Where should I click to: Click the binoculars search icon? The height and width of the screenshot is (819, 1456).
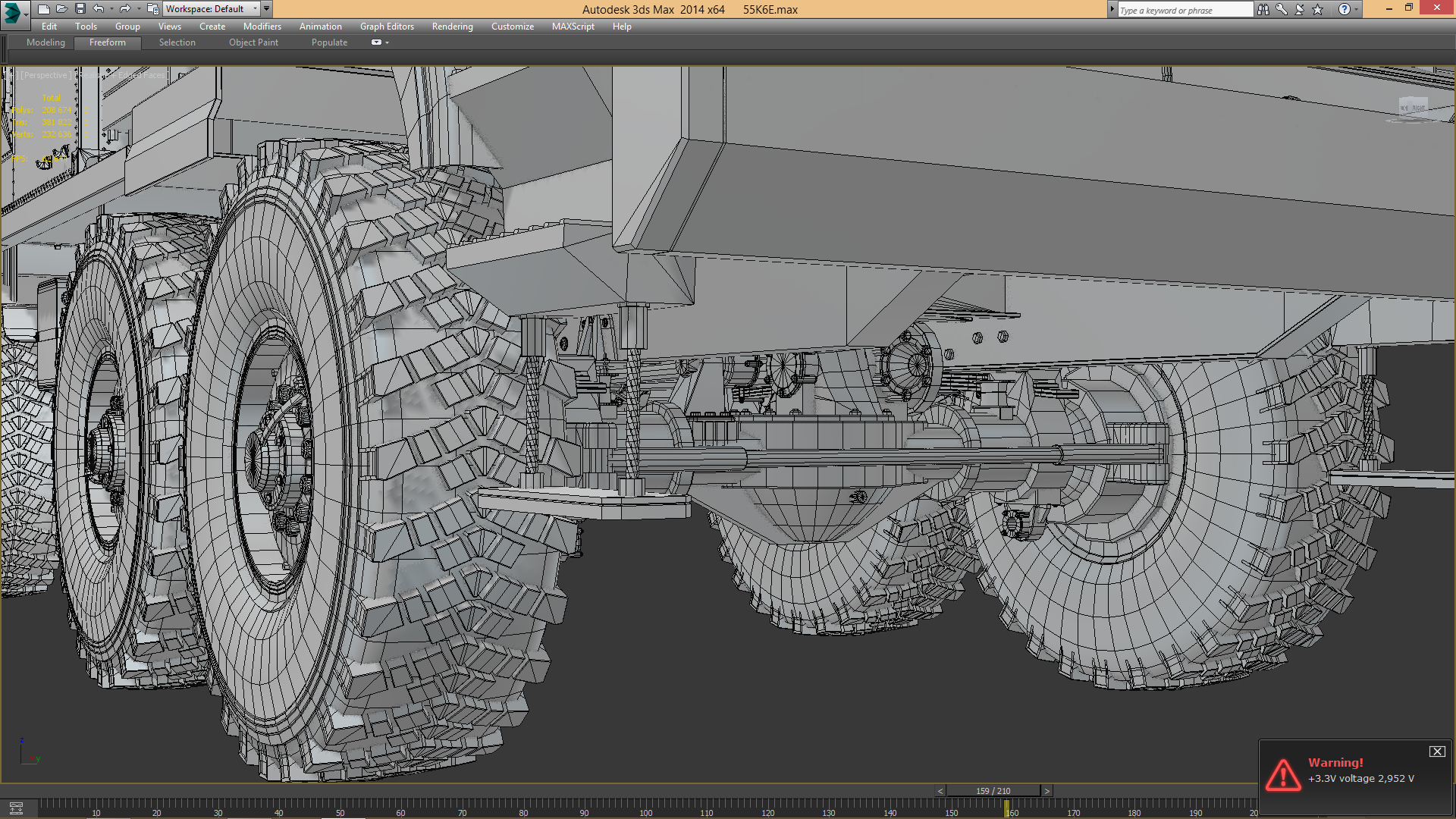(1263, 9)
